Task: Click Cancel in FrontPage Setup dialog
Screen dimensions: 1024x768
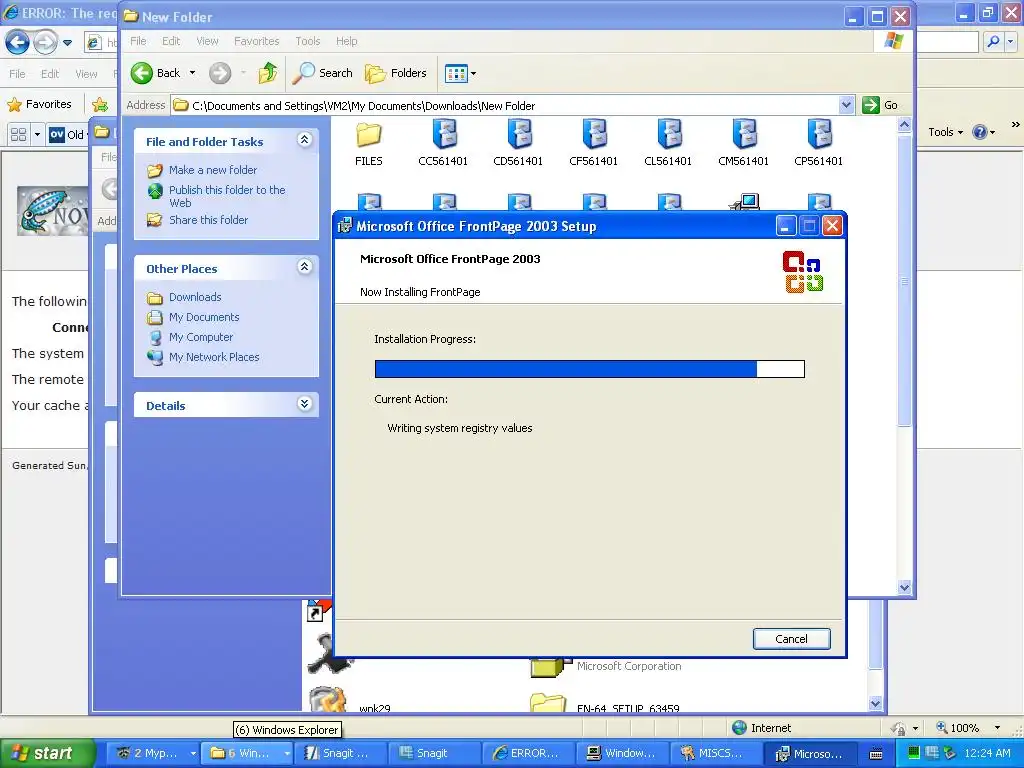Action: (792, 639)
